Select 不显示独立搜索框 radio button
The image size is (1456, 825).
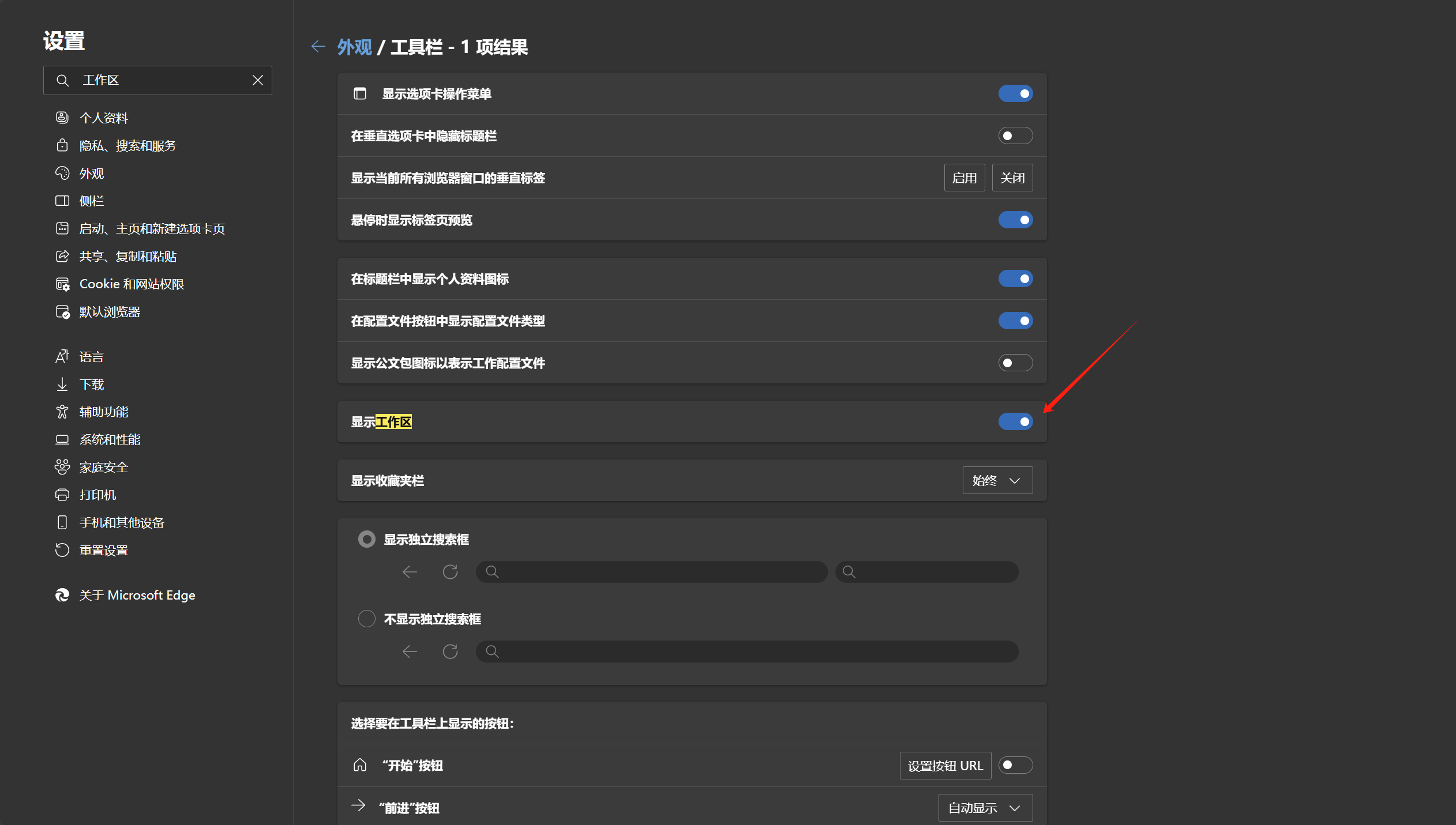(367, 619)
